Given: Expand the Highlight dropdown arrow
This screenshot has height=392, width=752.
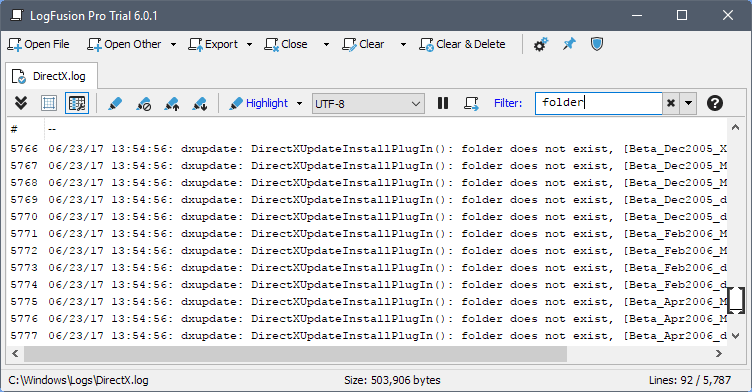Looking at the screenshot, I should (300, 103).
